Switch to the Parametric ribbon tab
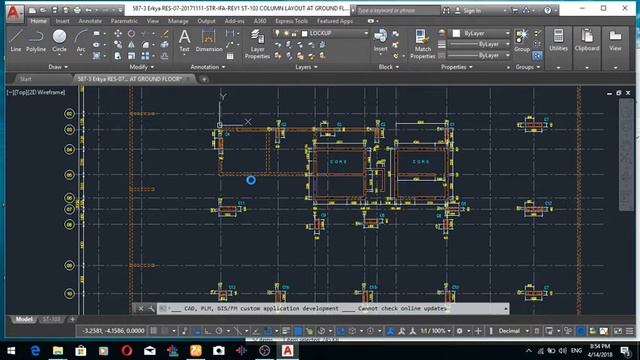Screen dimensions: 640x360 coord(124,21)
